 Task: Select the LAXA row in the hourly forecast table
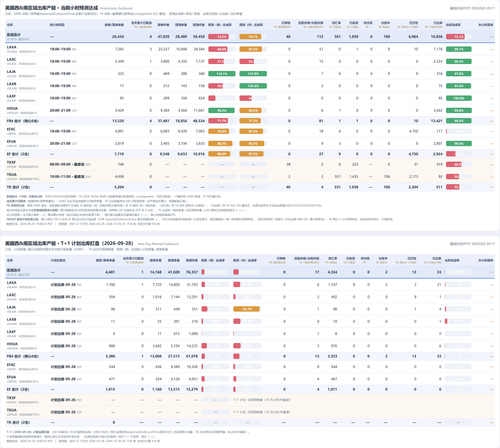[x=250, y=49]
